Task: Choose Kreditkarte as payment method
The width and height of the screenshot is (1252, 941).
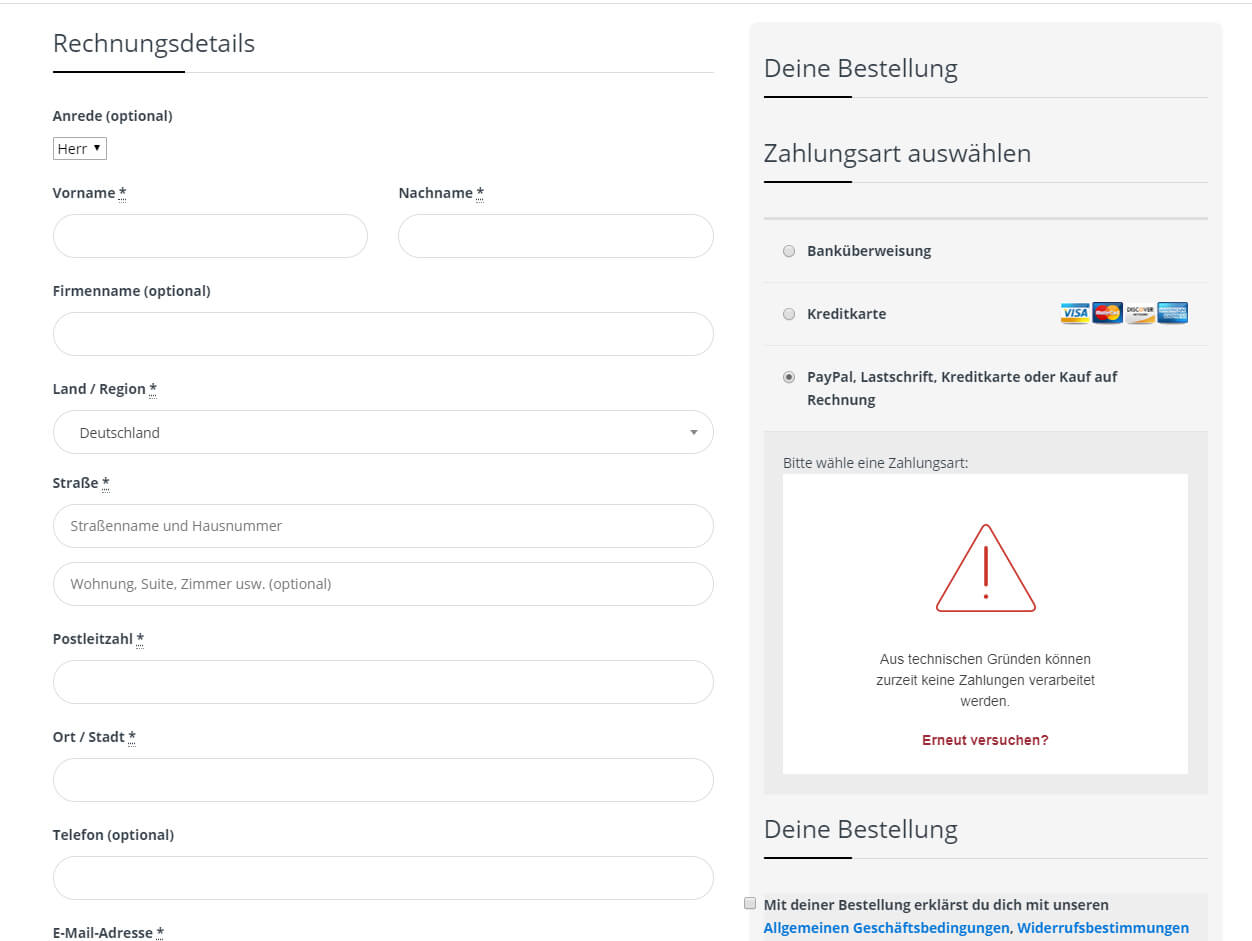Action: [x=789, y=314]
